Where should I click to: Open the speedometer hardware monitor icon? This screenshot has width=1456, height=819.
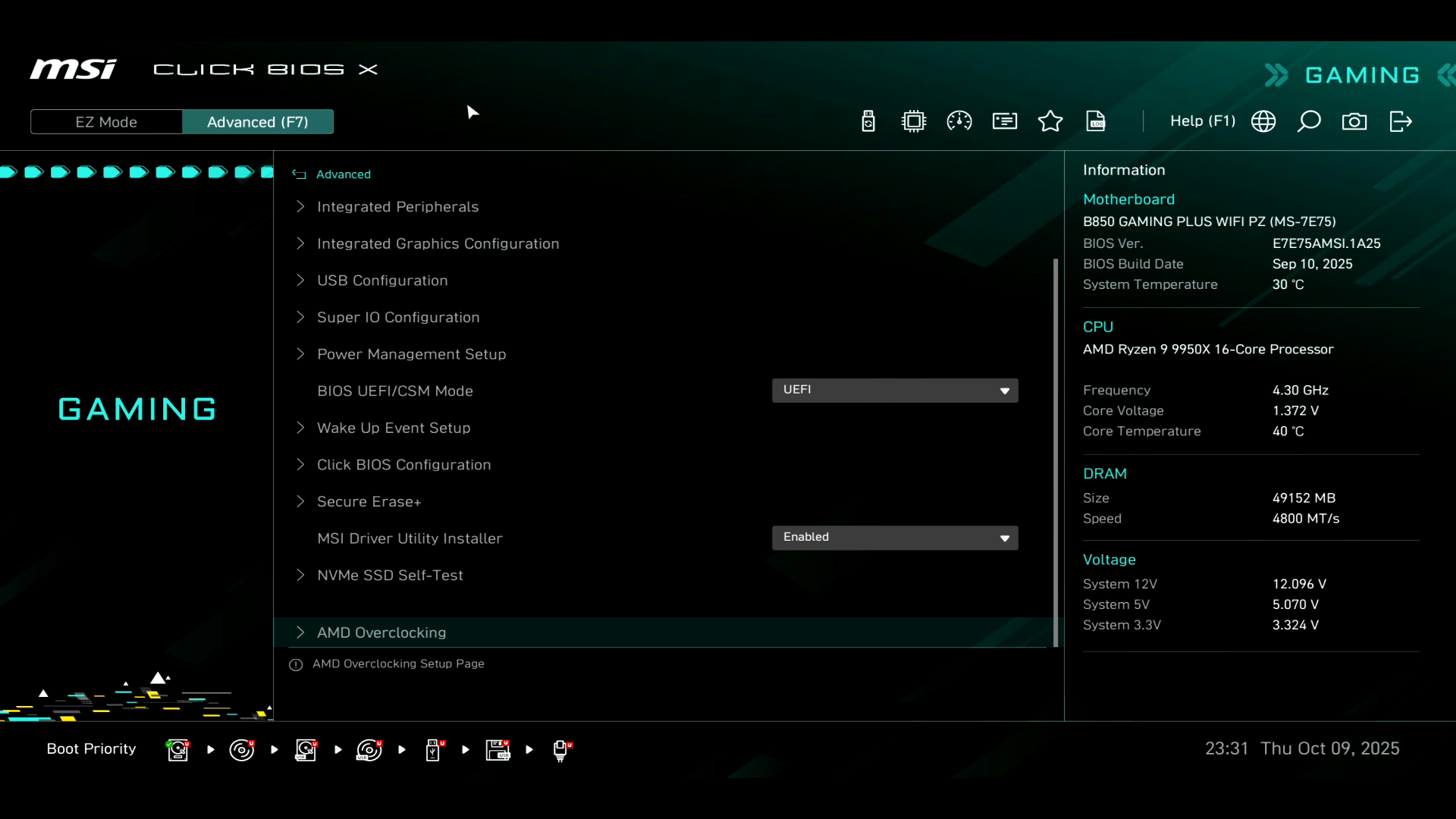tap(959, 121)
